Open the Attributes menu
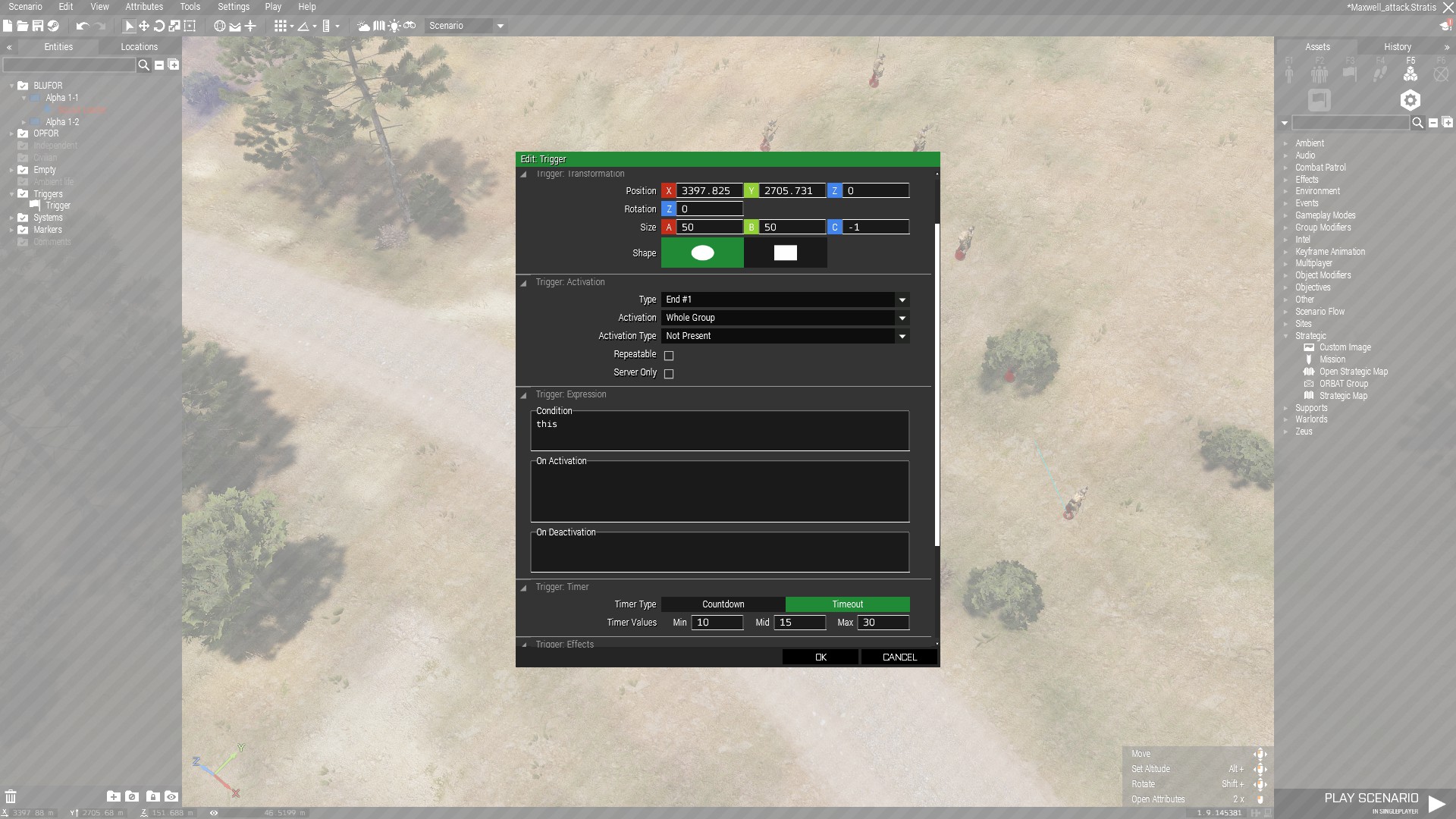The height and width of the screenshot is (819, 1456). [143, 7]
